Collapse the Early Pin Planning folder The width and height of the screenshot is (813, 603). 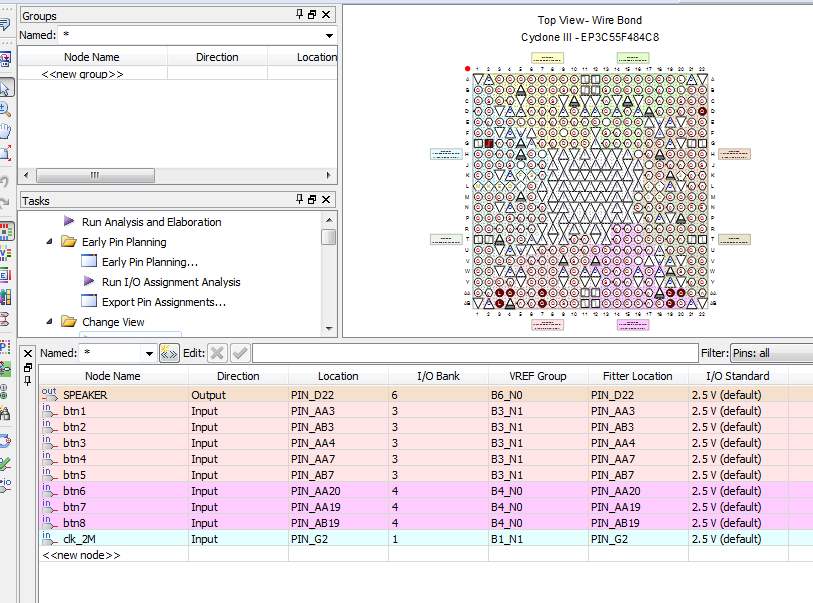point(50,242)
